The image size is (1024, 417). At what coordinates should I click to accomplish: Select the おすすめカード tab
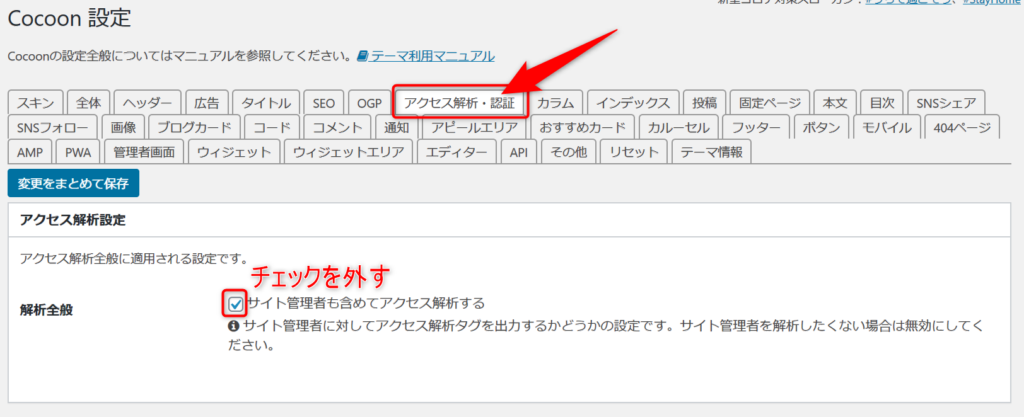(x=583, y=127)
